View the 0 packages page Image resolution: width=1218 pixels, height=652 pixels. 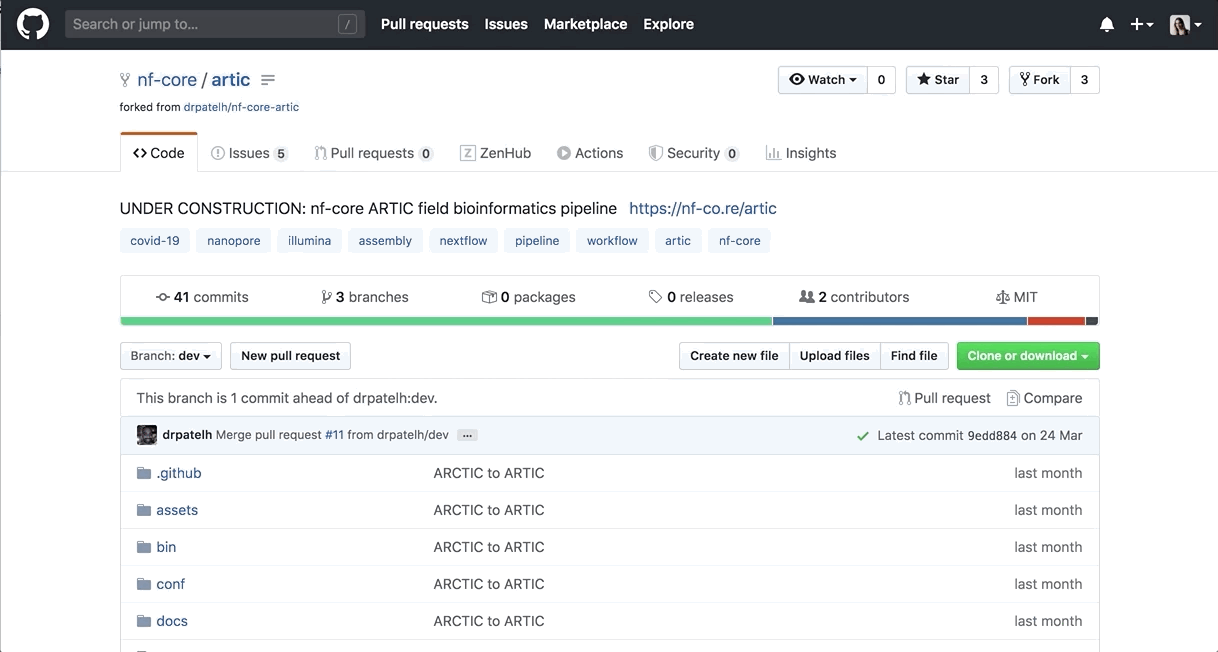click(x=529, y=297)
